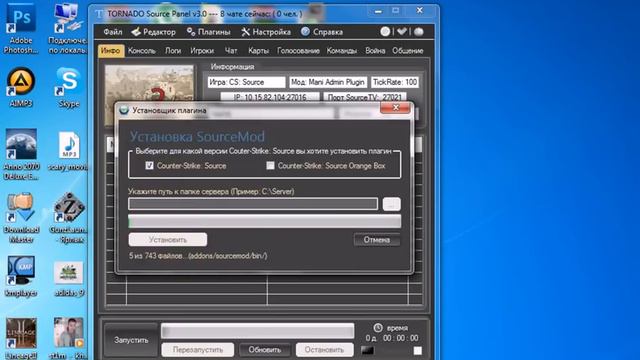
Task: Select the scary movie MP3 file
Action: tap(69, 151)
